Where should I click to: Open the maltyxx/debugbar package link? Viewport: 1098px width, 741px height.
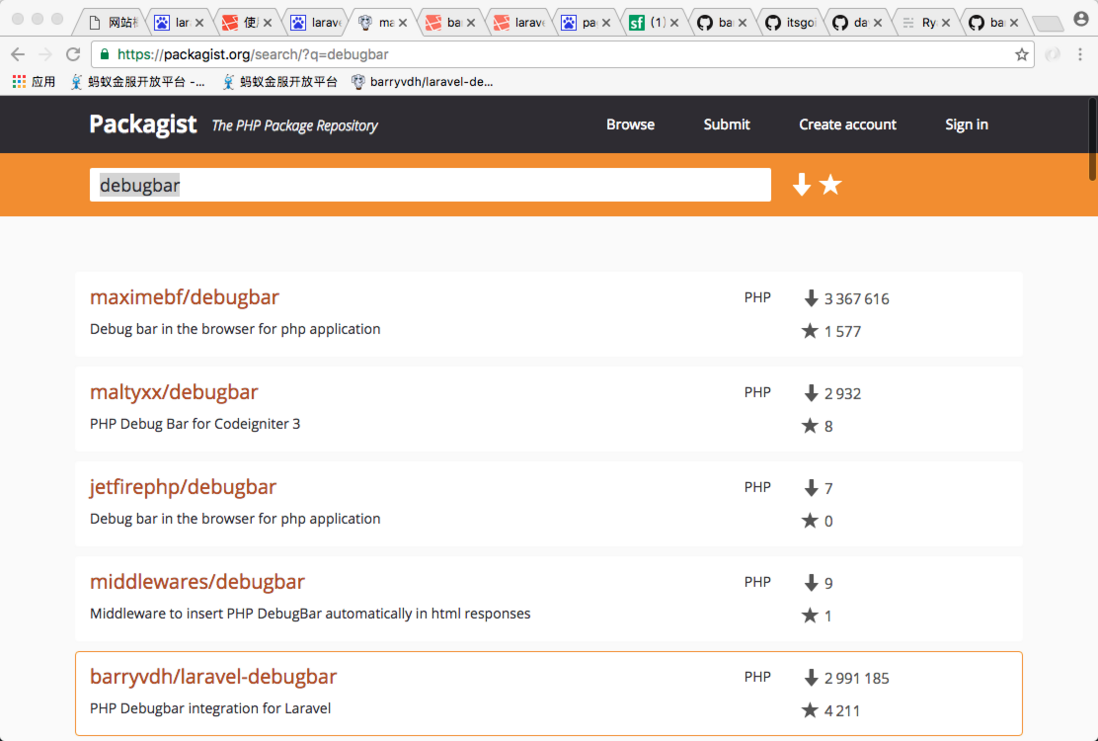pyautogui.click(x=174, y=392)
